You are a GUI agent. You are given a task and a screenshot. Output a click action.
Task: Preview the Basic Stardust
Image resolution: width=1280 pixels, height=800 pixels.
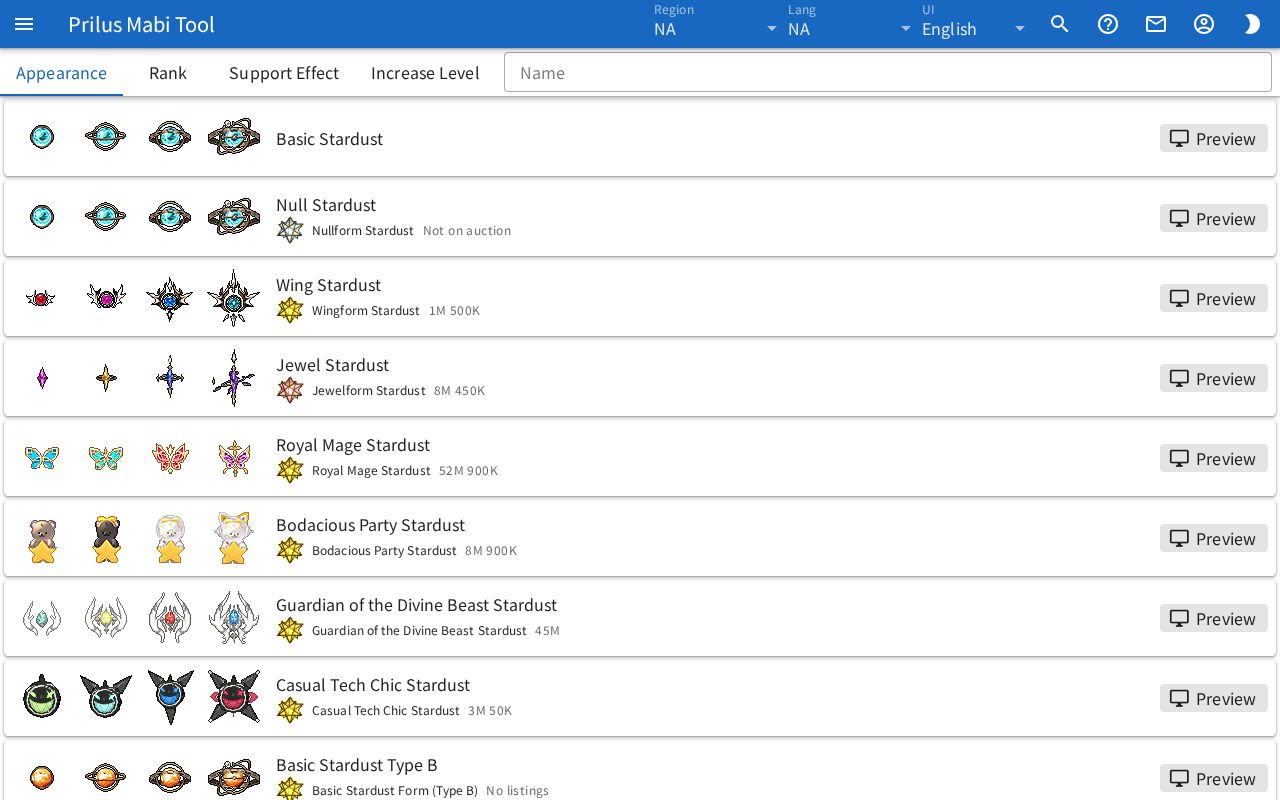click(1214, 138)
